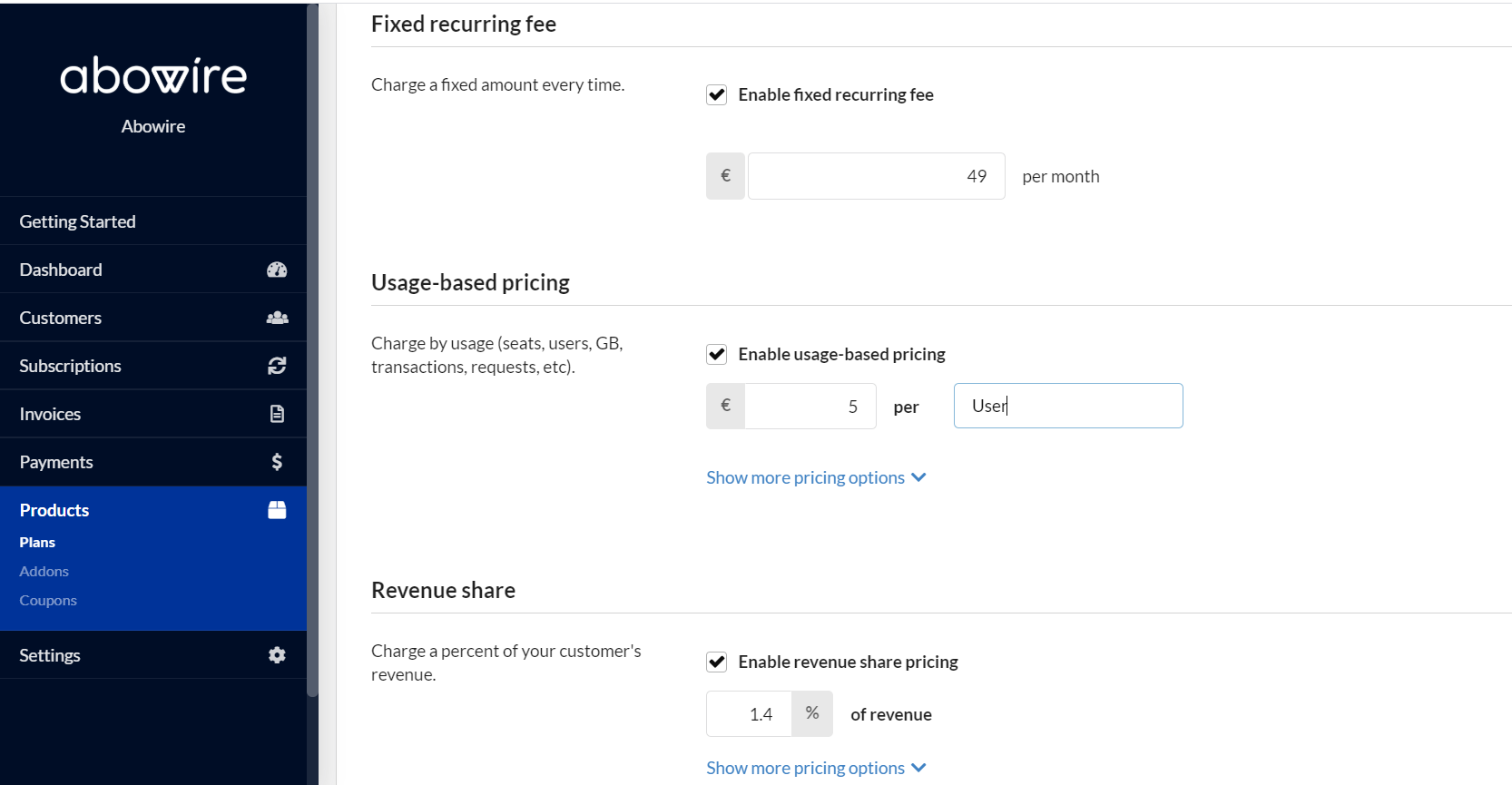This screenshot has width=1512, height=785.
Task: Click the 'Fixed recurring fee' heading
Action: (x=464, y=24)
